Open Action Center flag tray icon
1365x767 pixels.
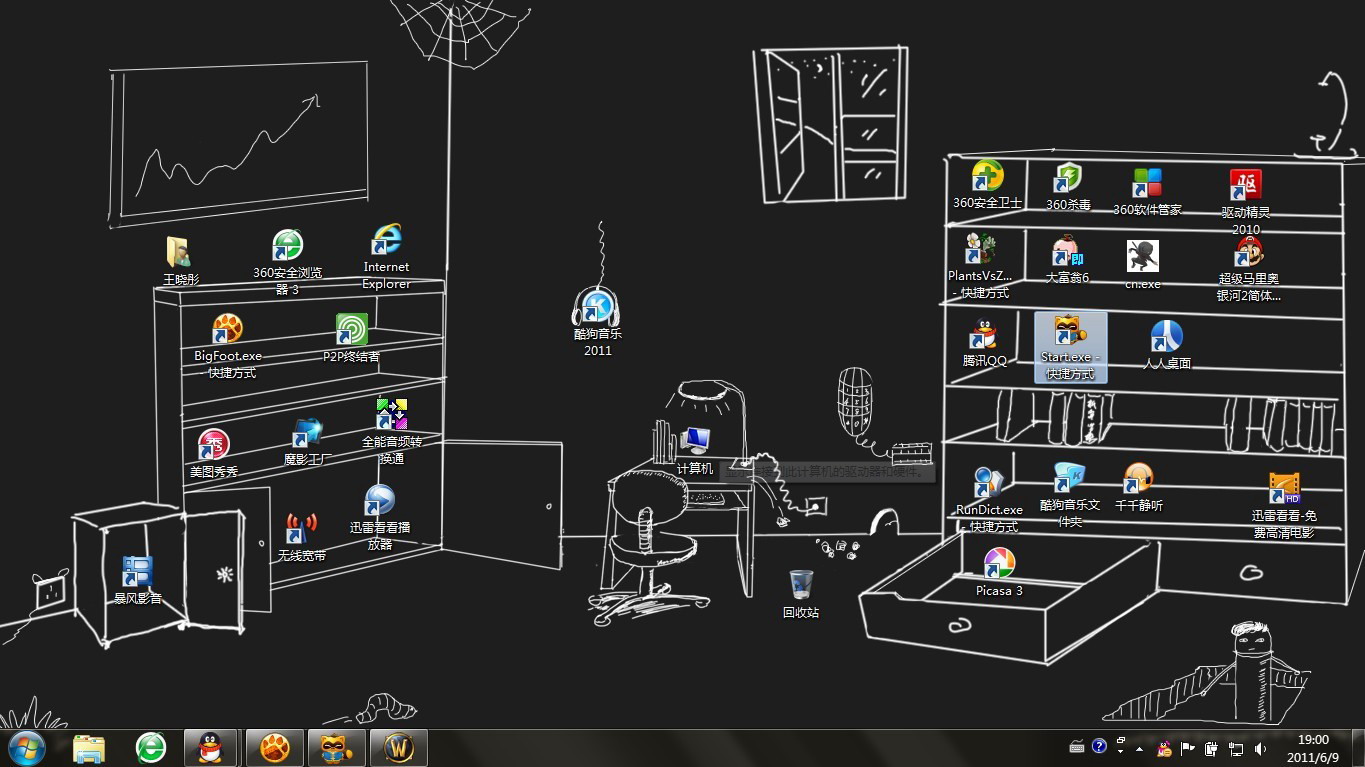tap(1188, 748)
